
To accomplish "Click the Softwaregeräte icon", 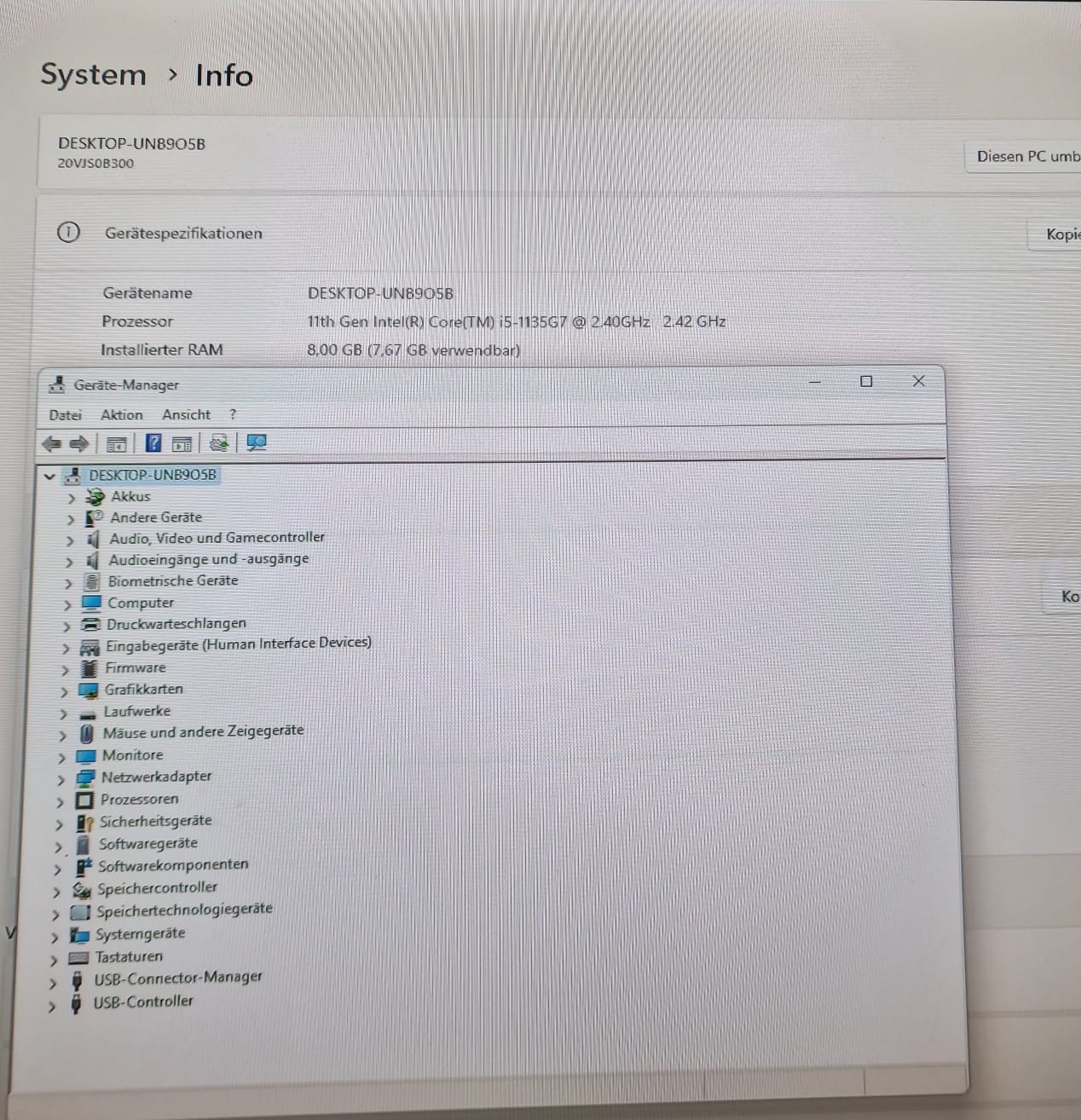I will coord(83,844).
